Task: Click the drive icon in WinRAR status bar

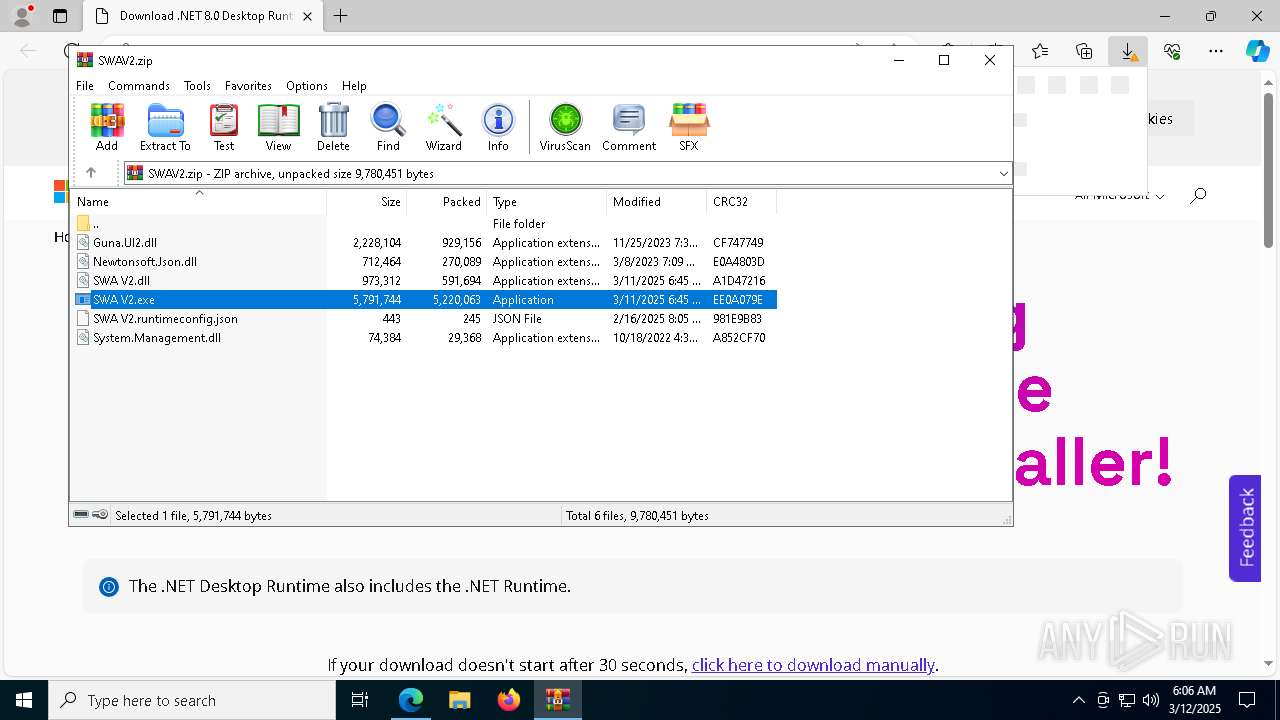Action: [x=81, y=515]
